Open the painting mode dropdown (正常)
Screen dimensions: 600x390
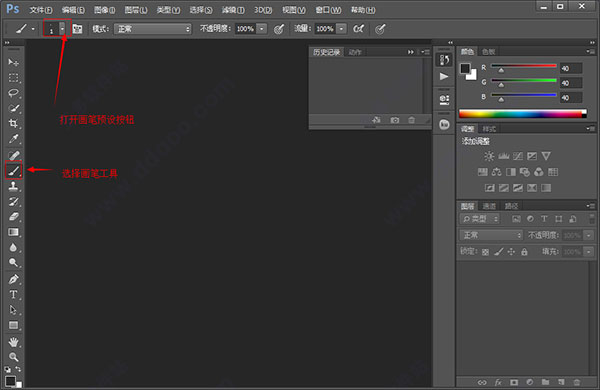click(x=152, y=29)
